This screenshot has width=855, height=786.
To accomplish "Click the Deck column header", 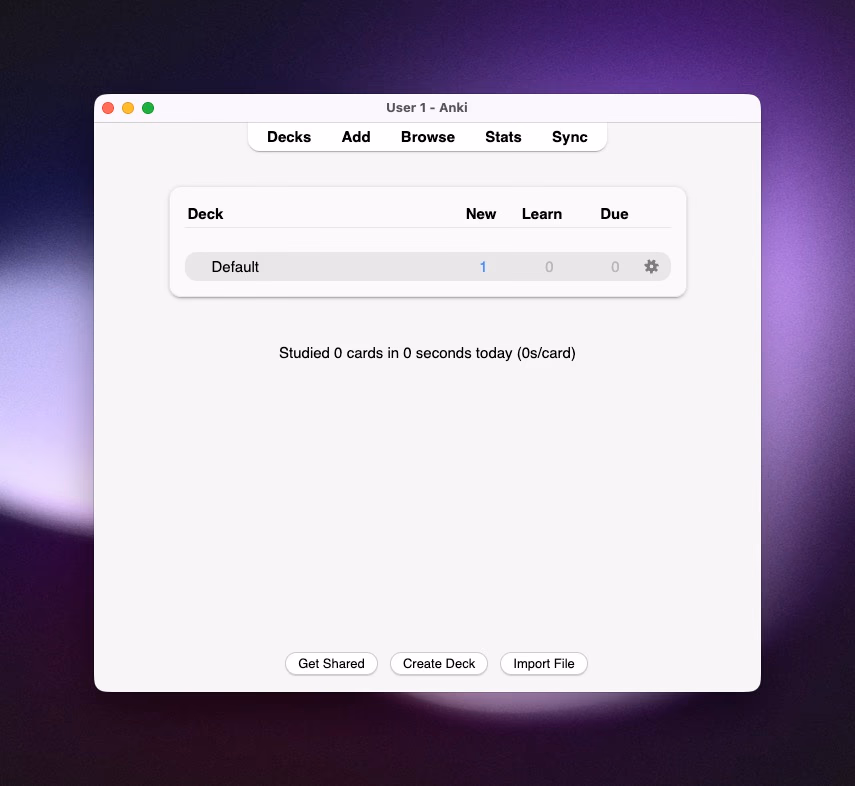I will click(x=205, y=213).
